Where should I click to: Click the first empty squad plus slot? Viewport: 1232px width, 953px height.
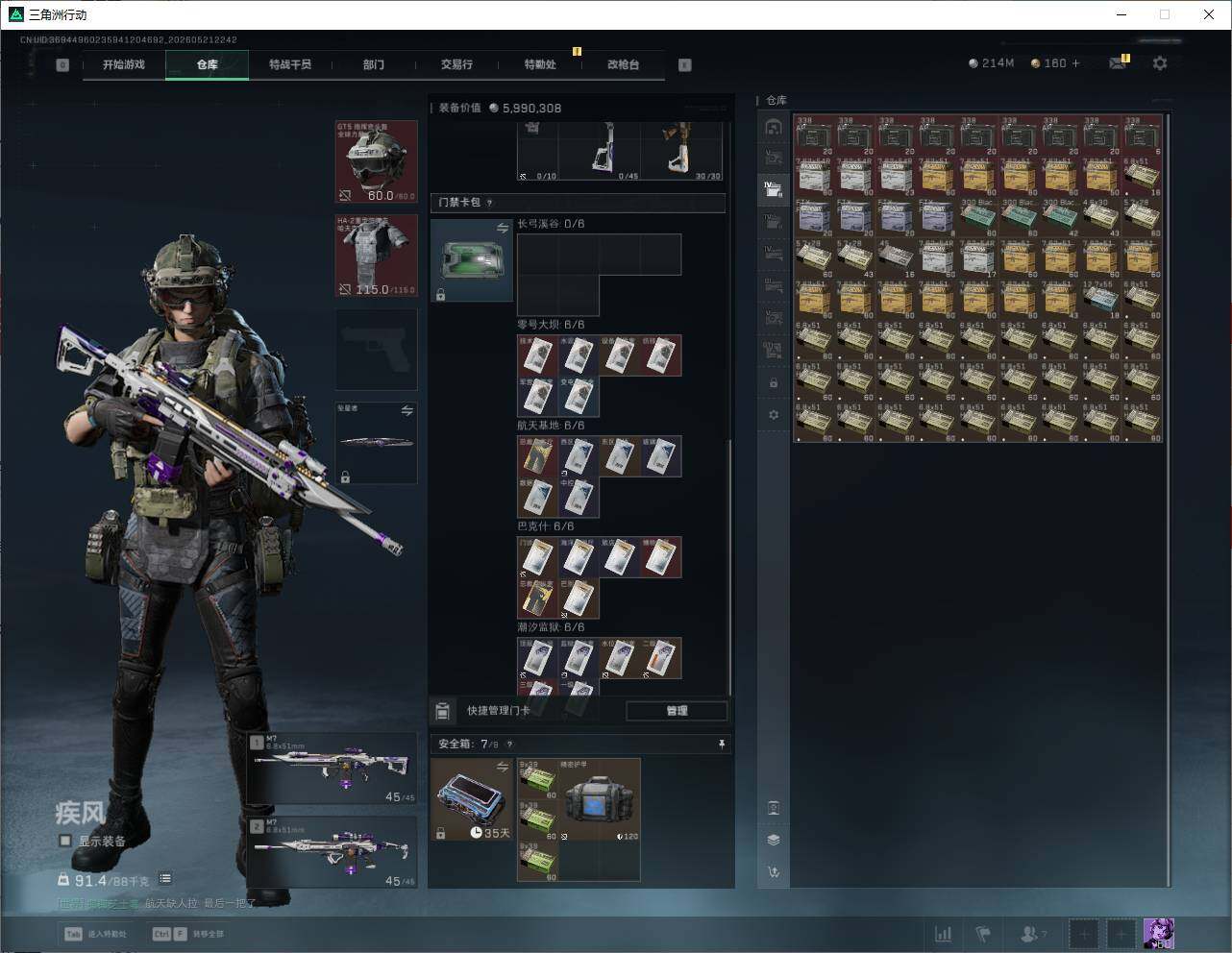(x=1083, y=934)
